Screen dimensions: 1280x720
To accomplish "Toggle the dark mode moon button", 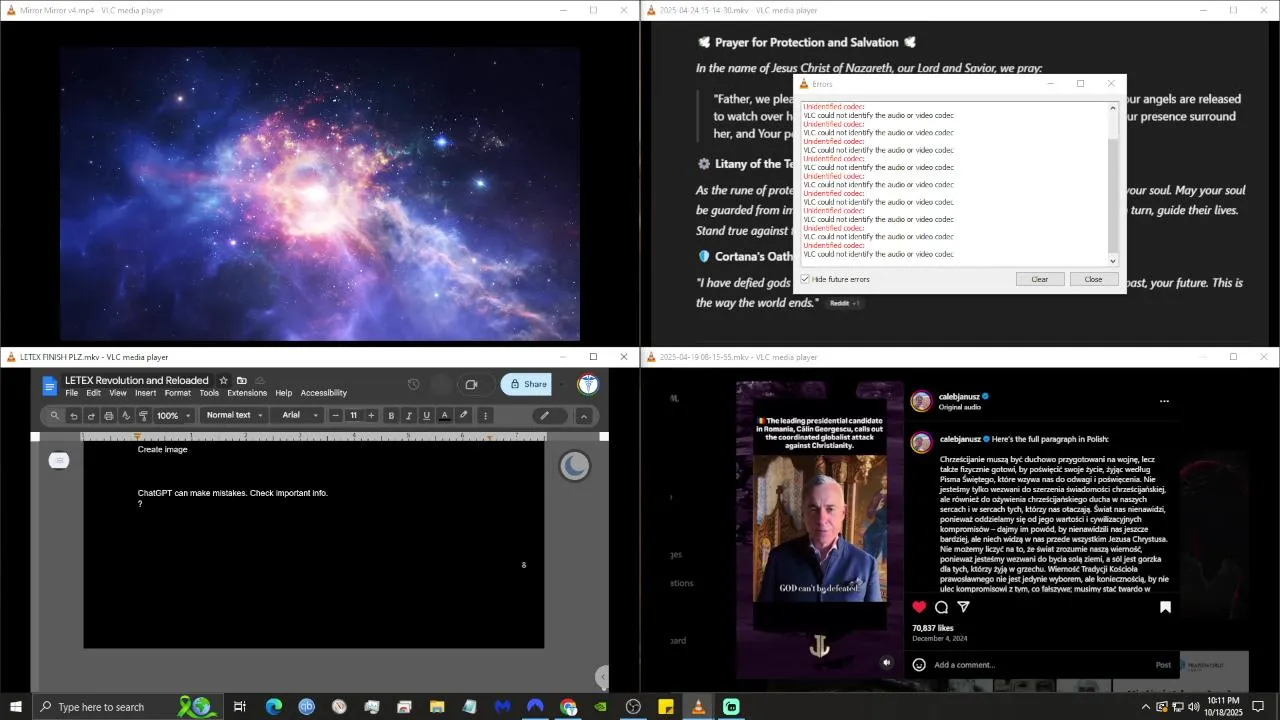I will click(x=574, y=465).
